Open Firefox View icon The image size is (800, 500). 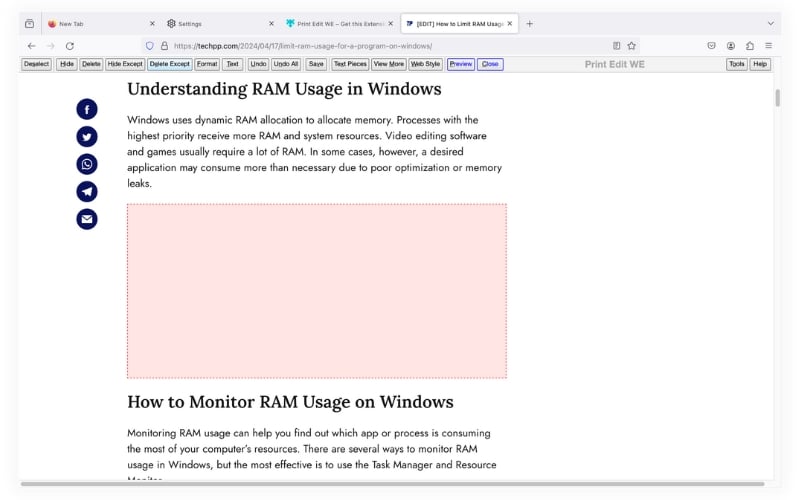pos(30,23)
